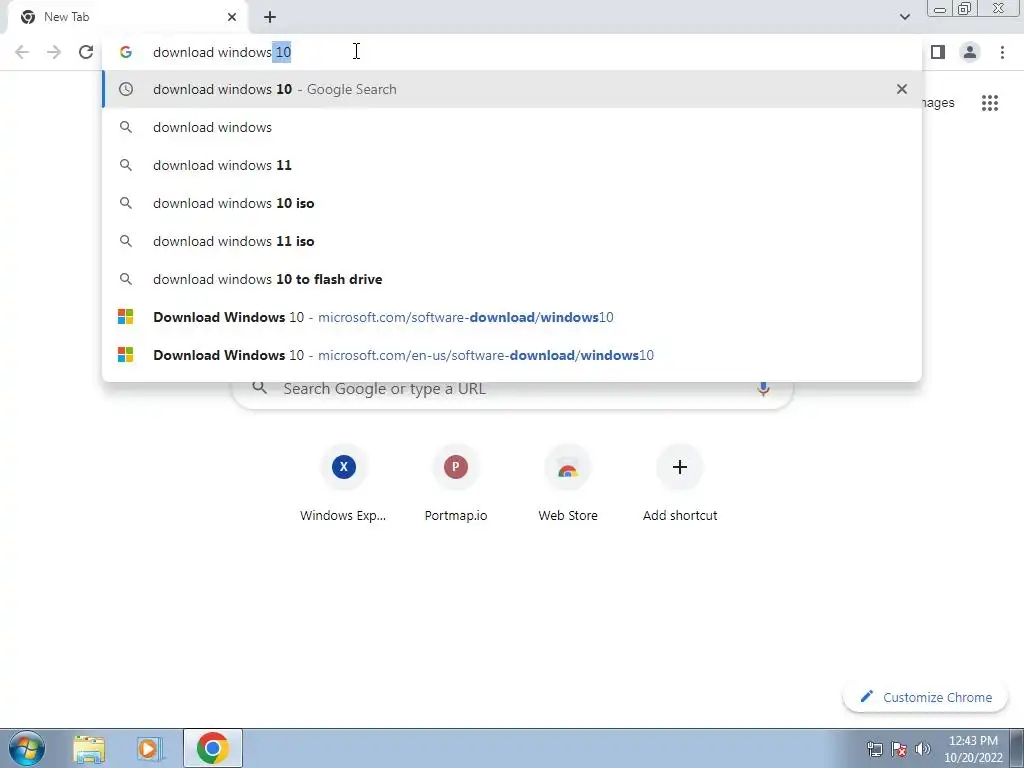The width and height of the screenshot is (1024, 768).
Task: Launch Windows Media Player from the taskbar
Action: click(150, 749)
